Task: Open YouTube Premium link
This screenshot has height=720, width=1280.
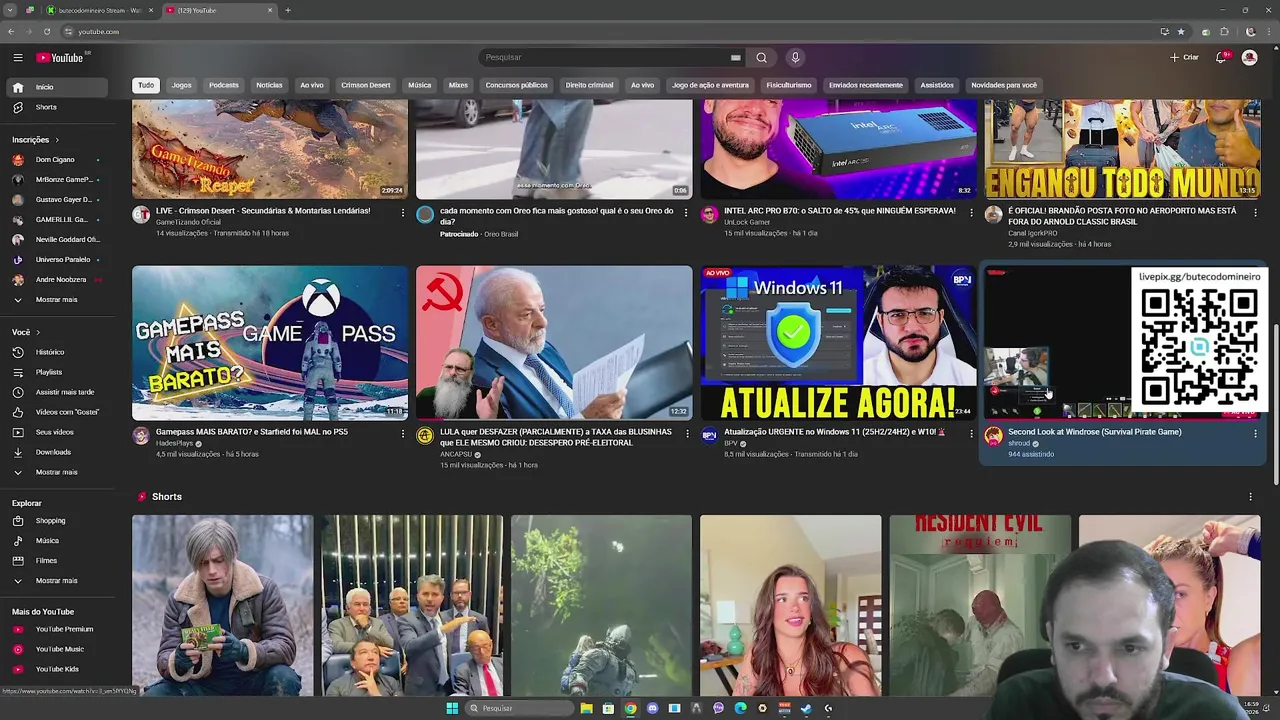Action: [x=58, y=629]
